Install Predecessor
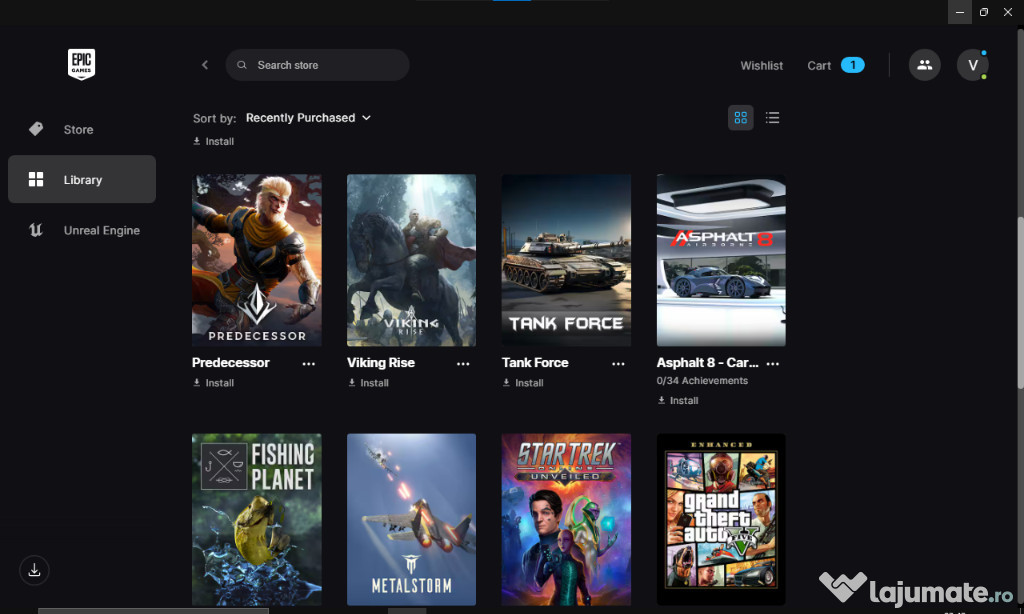The image size is (1024, 614). point(214,383)
